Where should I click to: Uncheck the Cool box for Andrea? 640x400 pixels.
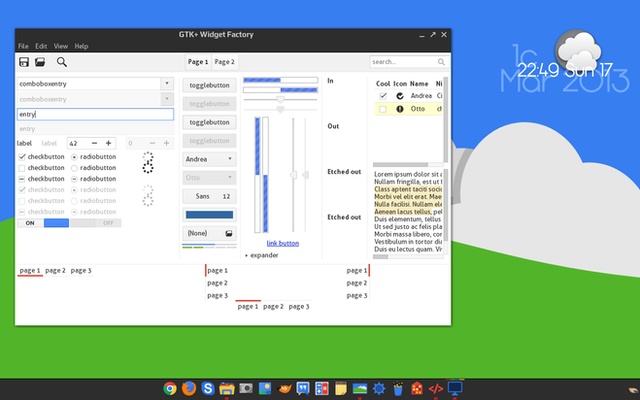383,96
